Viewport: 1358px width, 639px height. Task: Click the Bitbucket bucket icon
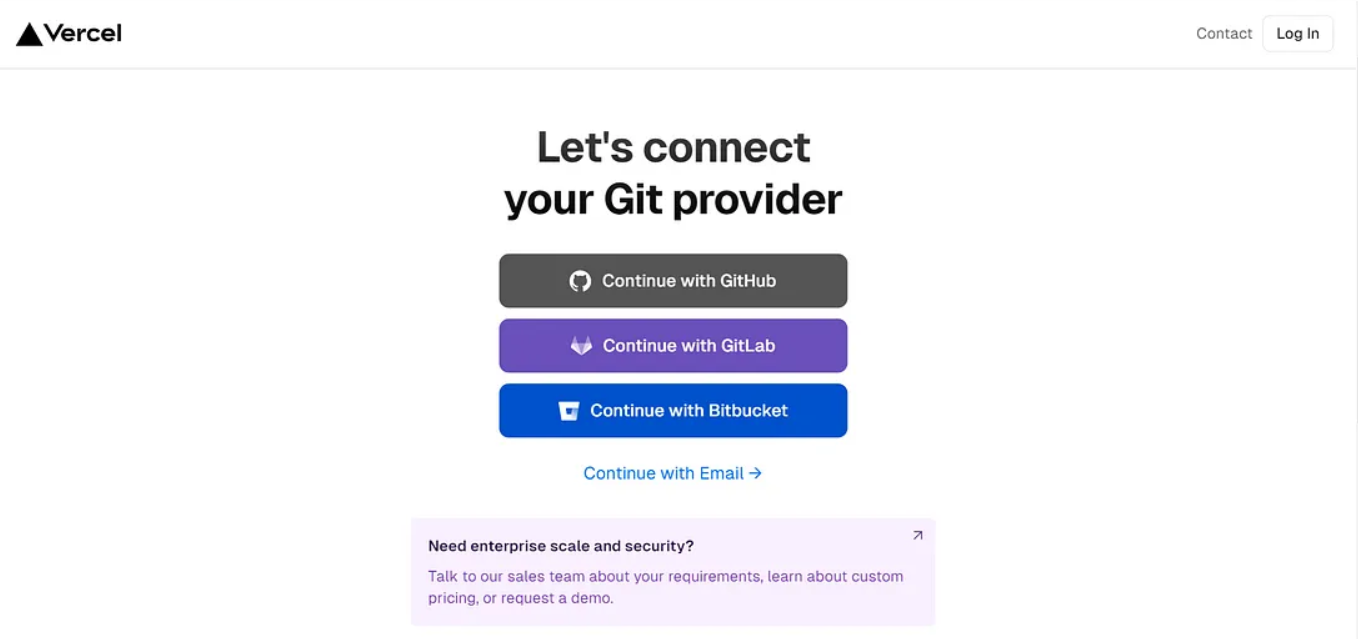point(568,411)
